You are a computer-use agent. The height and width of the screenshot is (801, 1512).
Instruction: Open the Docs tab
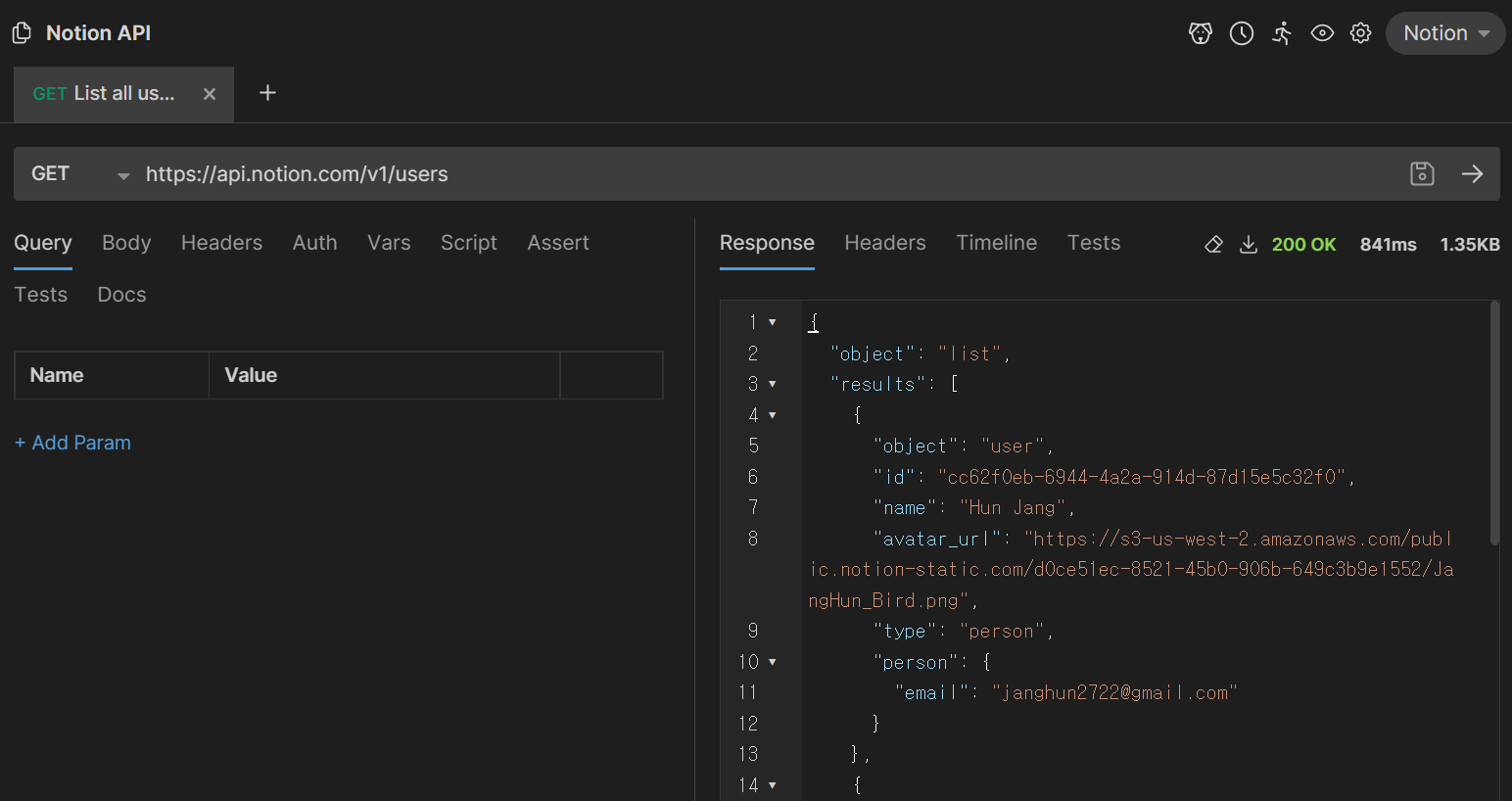pos(121,295)
